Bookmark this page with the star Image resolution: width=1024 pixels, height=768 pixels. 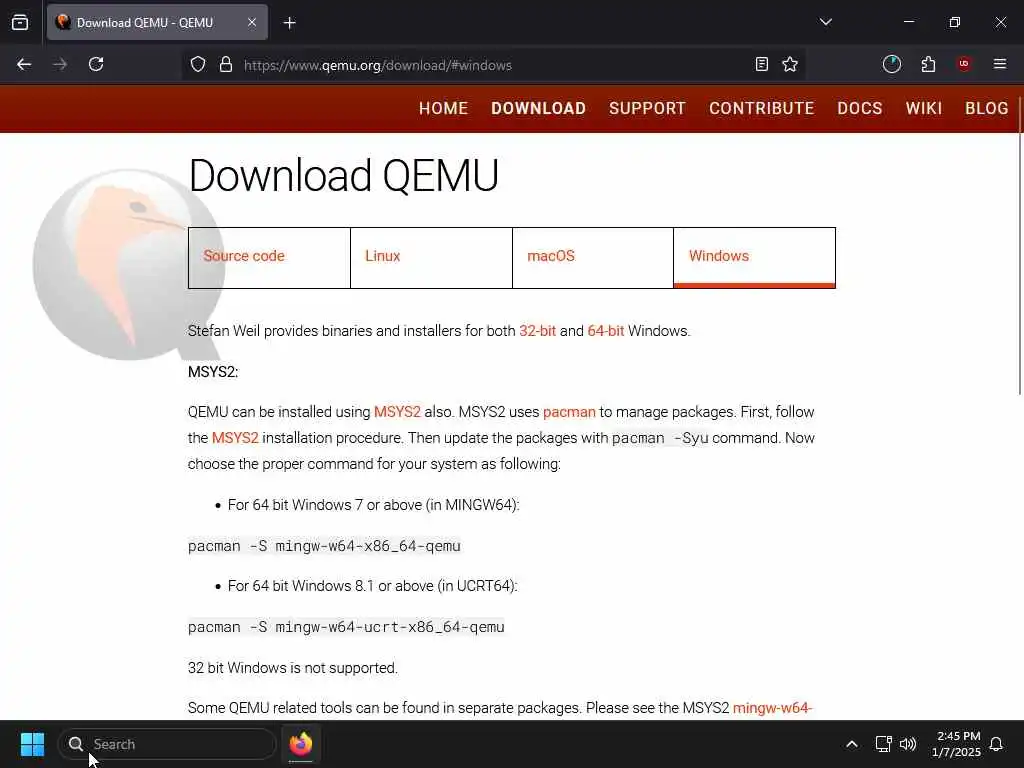coord(790,64)
